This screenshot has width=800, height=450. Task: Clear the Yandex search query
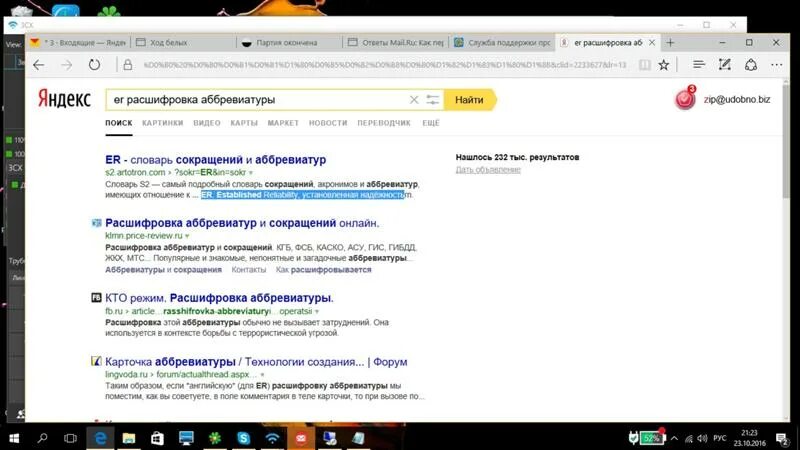tap(414, 100)
